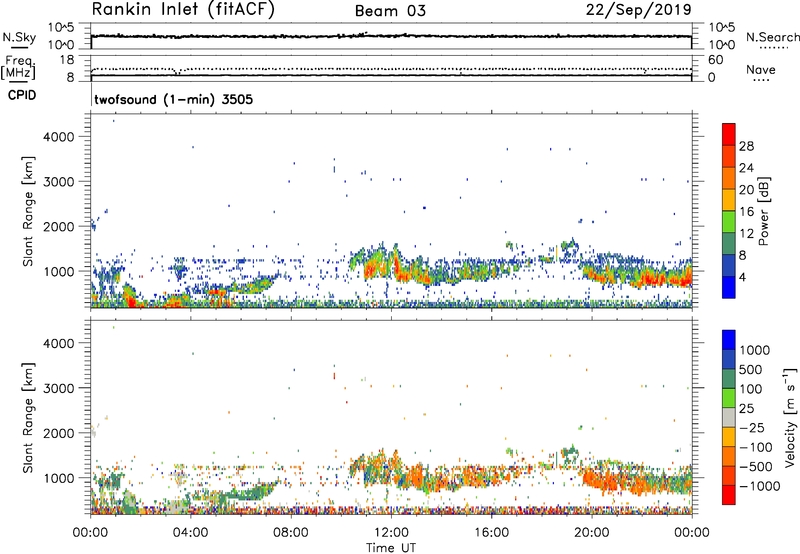Click the gray velocity segment between 25 and -25
The height and width of the screenshot is (554, 800).
(729, 418)
